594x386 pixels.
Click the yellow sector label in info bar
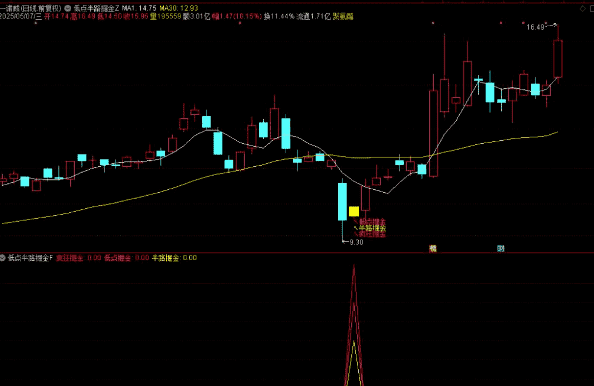pos(343,16)
